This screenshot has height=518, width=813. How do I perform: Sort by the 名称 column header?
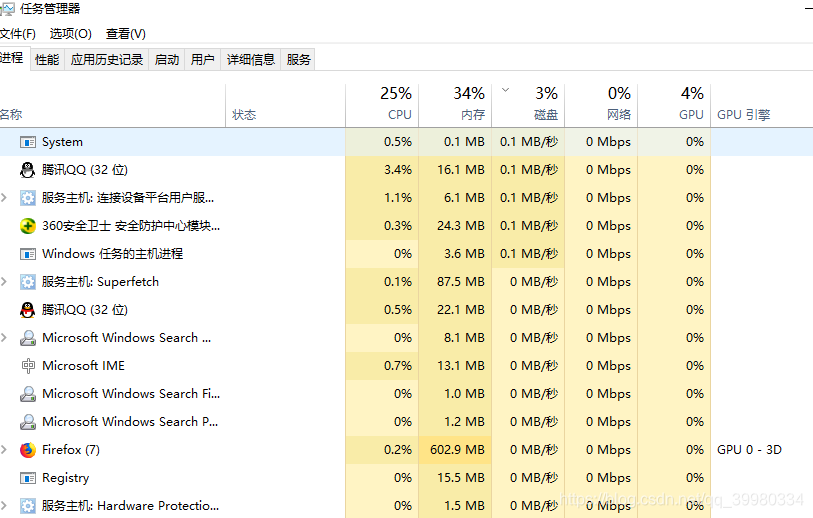(x=113, y=106)
